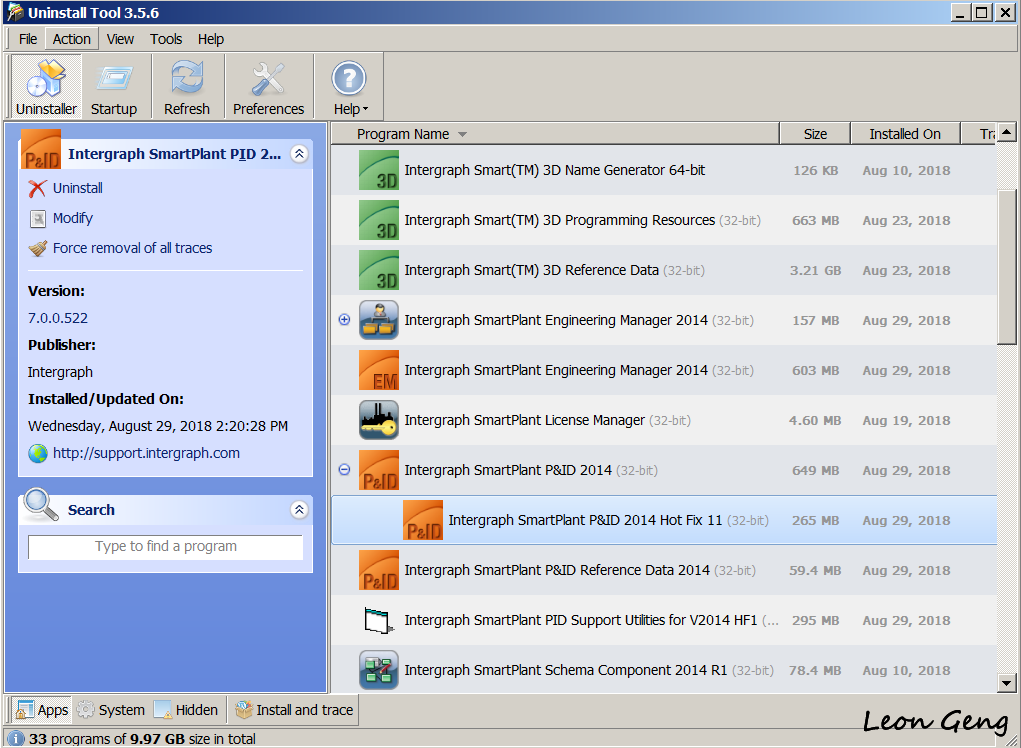Collapse the Search panel chevron
Viewport: 1021px width, 748px height.
299,510
